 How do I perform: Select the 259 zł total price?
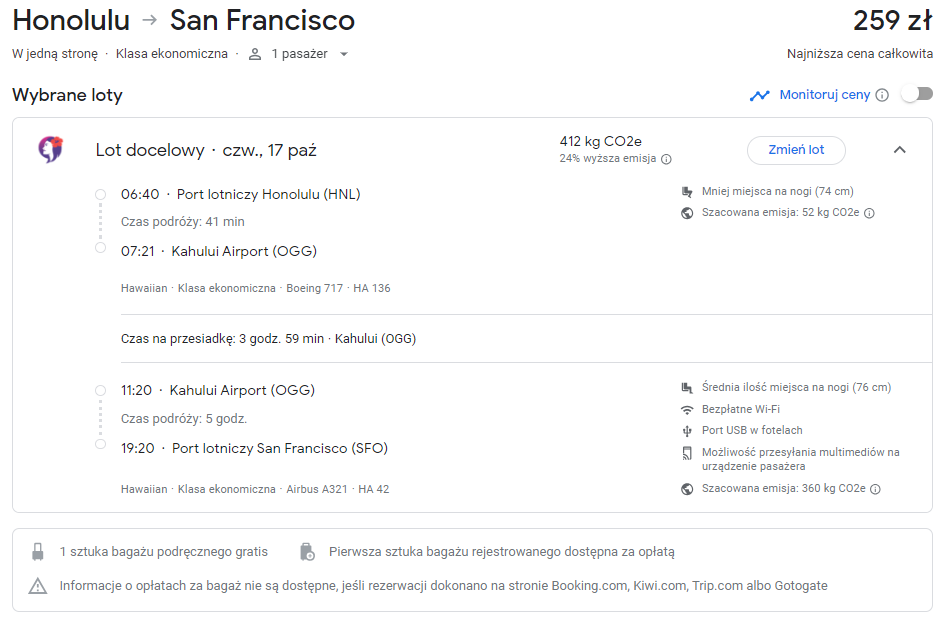(x=892, y=20)
